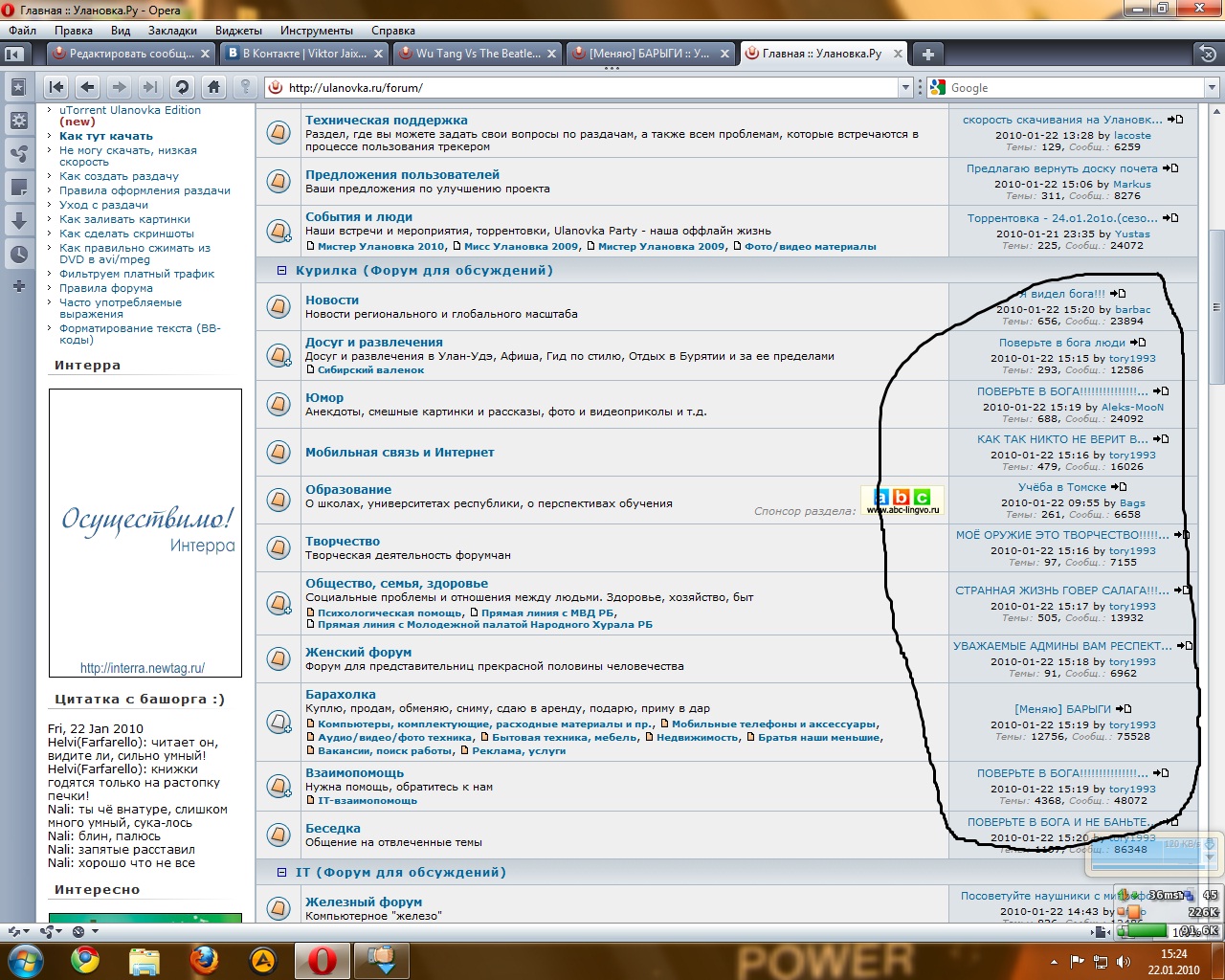Open the History panel clock icon

pos(18,254)
